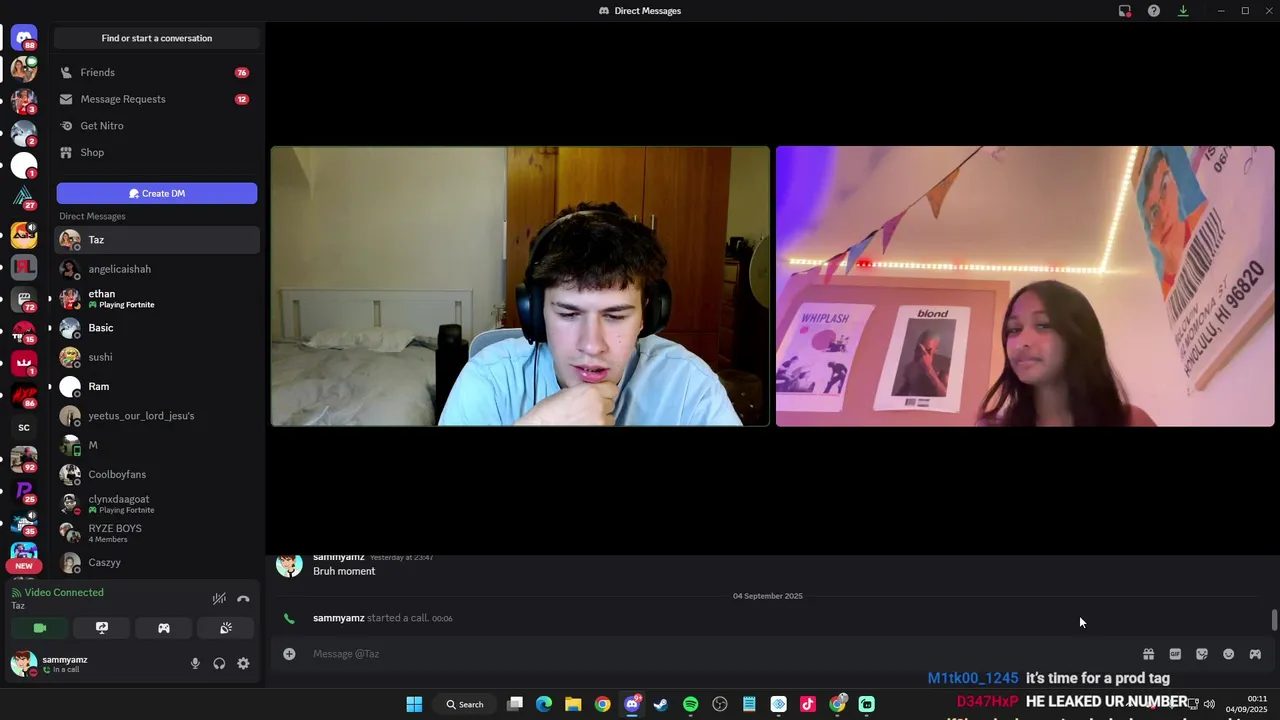The height and width of the screenshot is (720, 1280).
Task: Deafen with the headphones button
Action: pyautogui.click(x=219, y=664)
